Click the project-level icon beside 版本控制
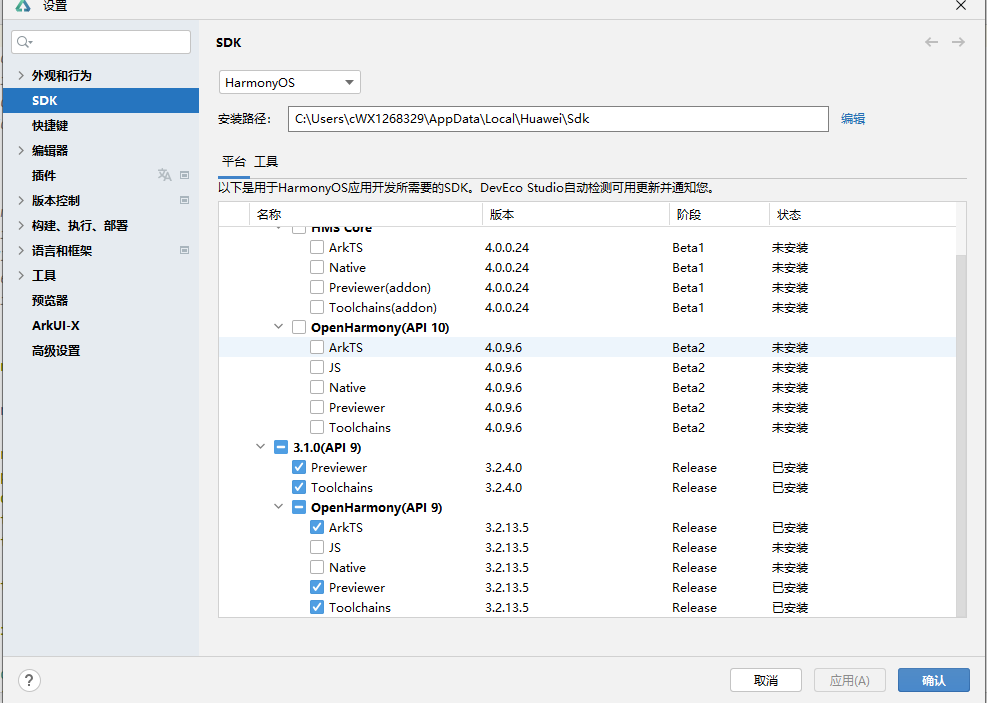Image resolution: width=987 pixels, height=703 pixels. point(184,200)
